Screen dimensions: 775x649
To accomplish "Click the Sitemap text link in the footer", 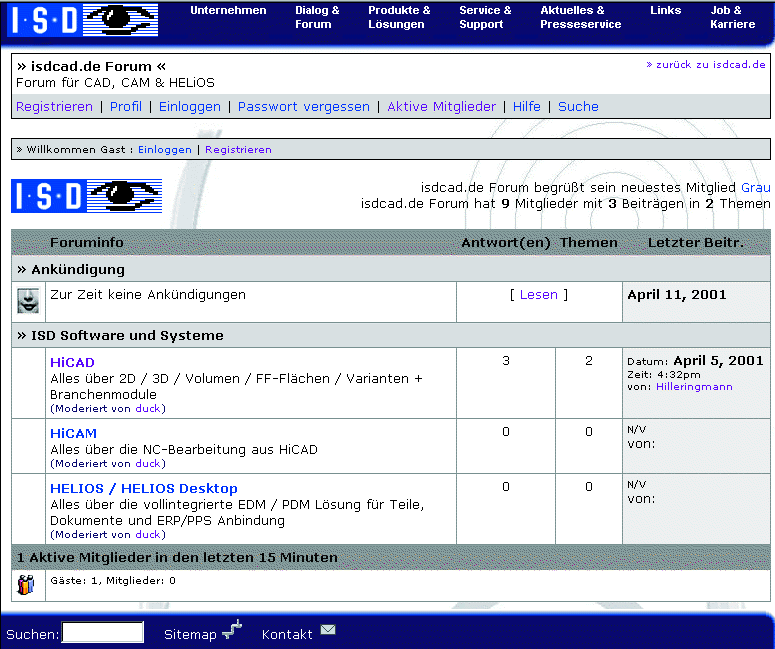I will [x=190, y=635].
